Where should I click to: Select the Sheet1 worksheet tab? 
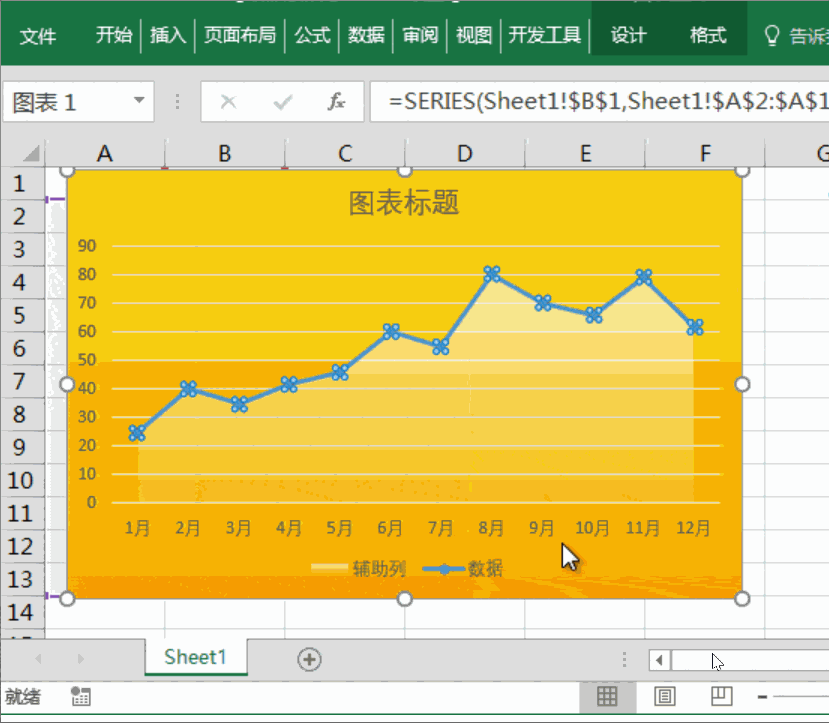[196, 657]
